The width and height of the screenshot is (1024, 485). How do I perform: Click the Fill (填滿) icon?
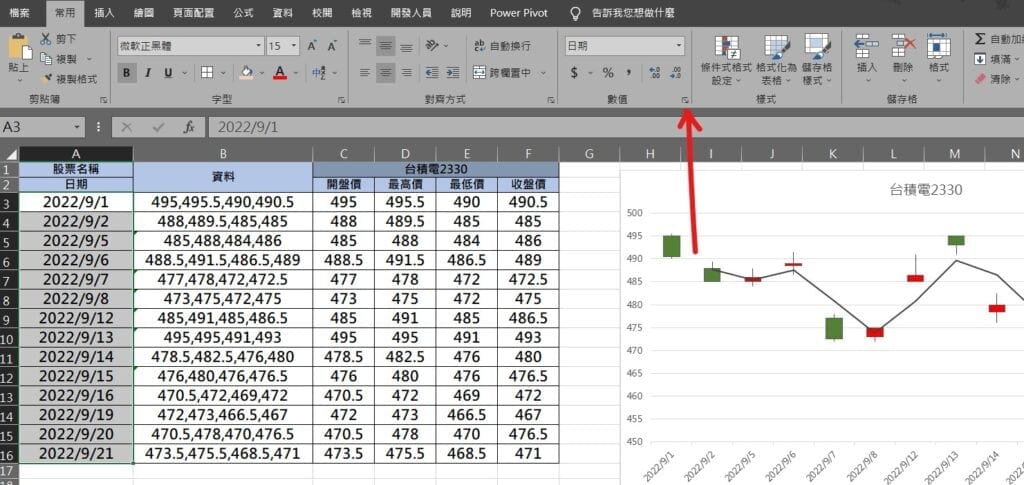[980, 59]
